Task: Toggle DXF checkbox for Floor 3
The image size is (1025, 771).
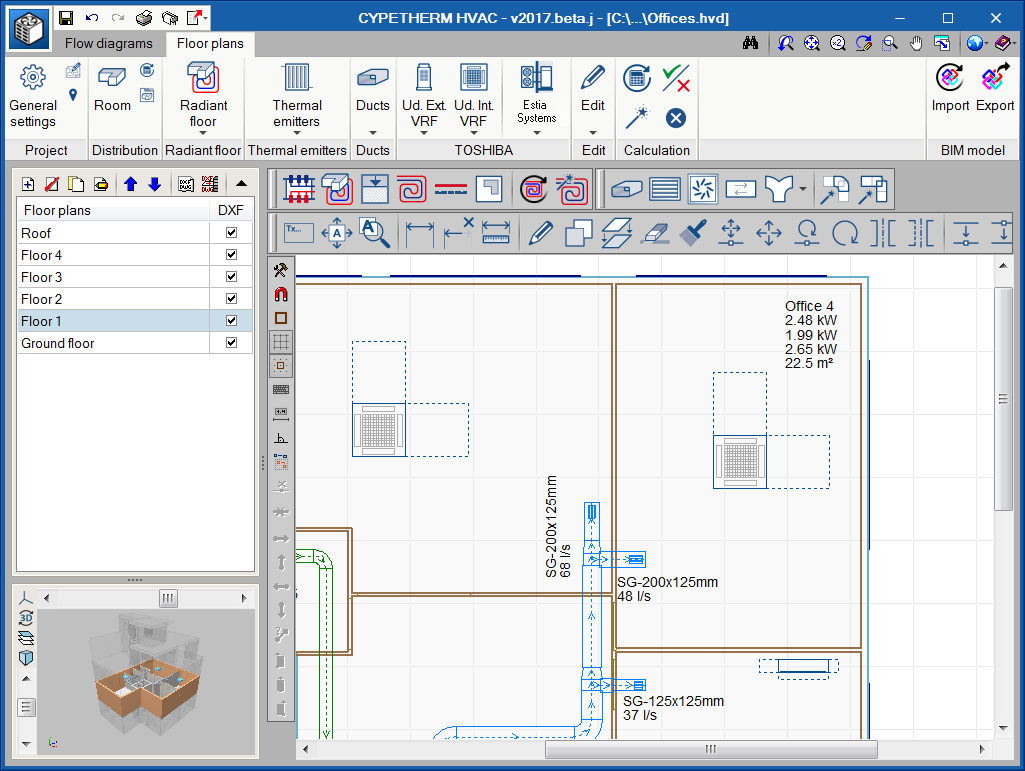Action: coord(232,277)
